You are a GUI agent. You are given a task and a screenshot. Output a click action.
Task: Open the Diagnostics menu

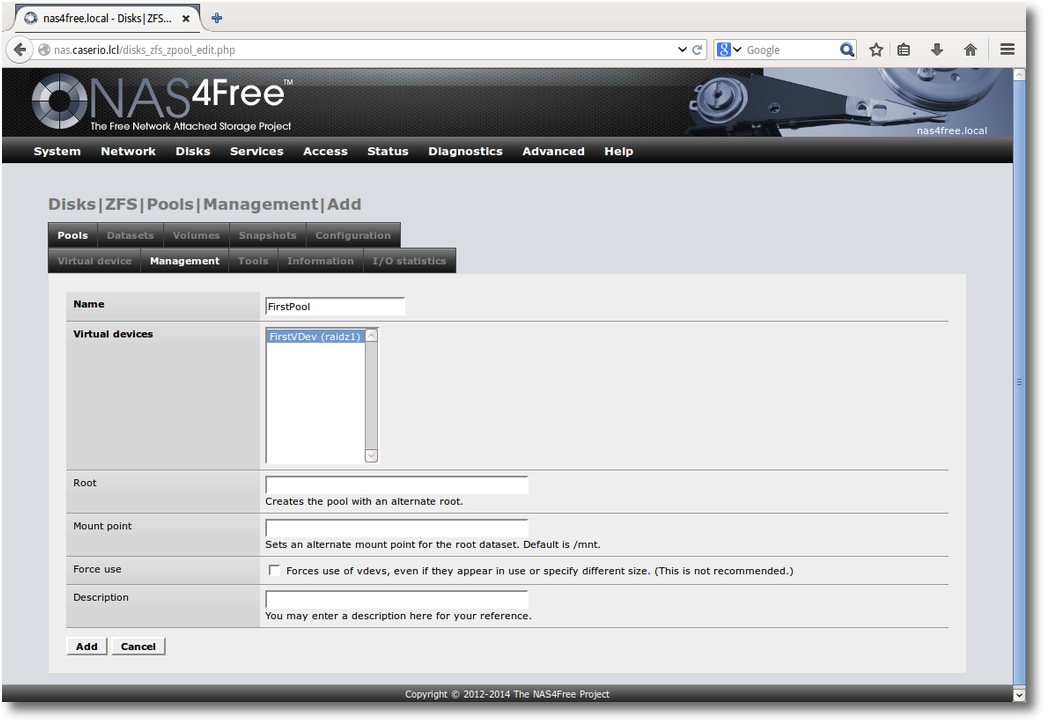465,151
